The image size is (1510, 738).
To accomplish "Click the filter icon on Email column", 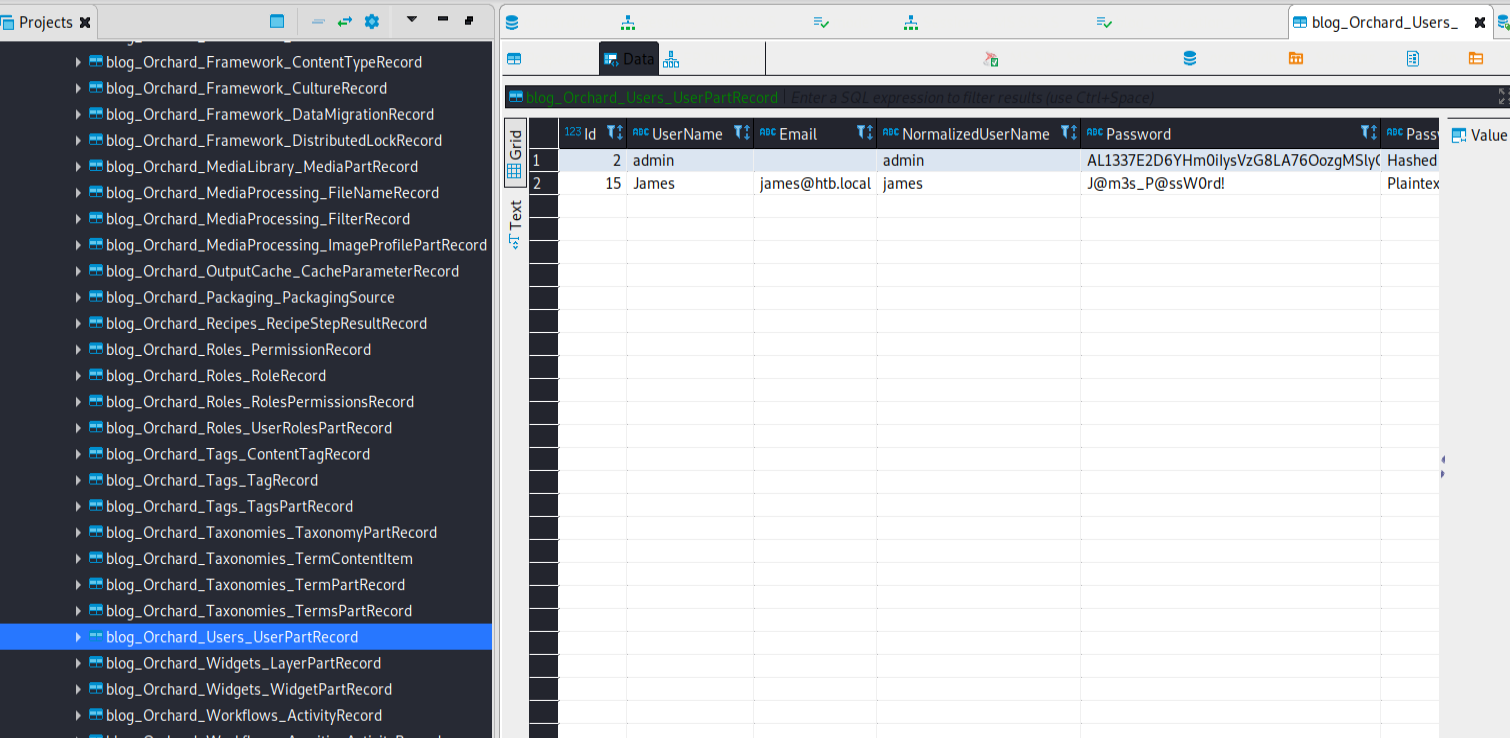I will pos(863,133).
